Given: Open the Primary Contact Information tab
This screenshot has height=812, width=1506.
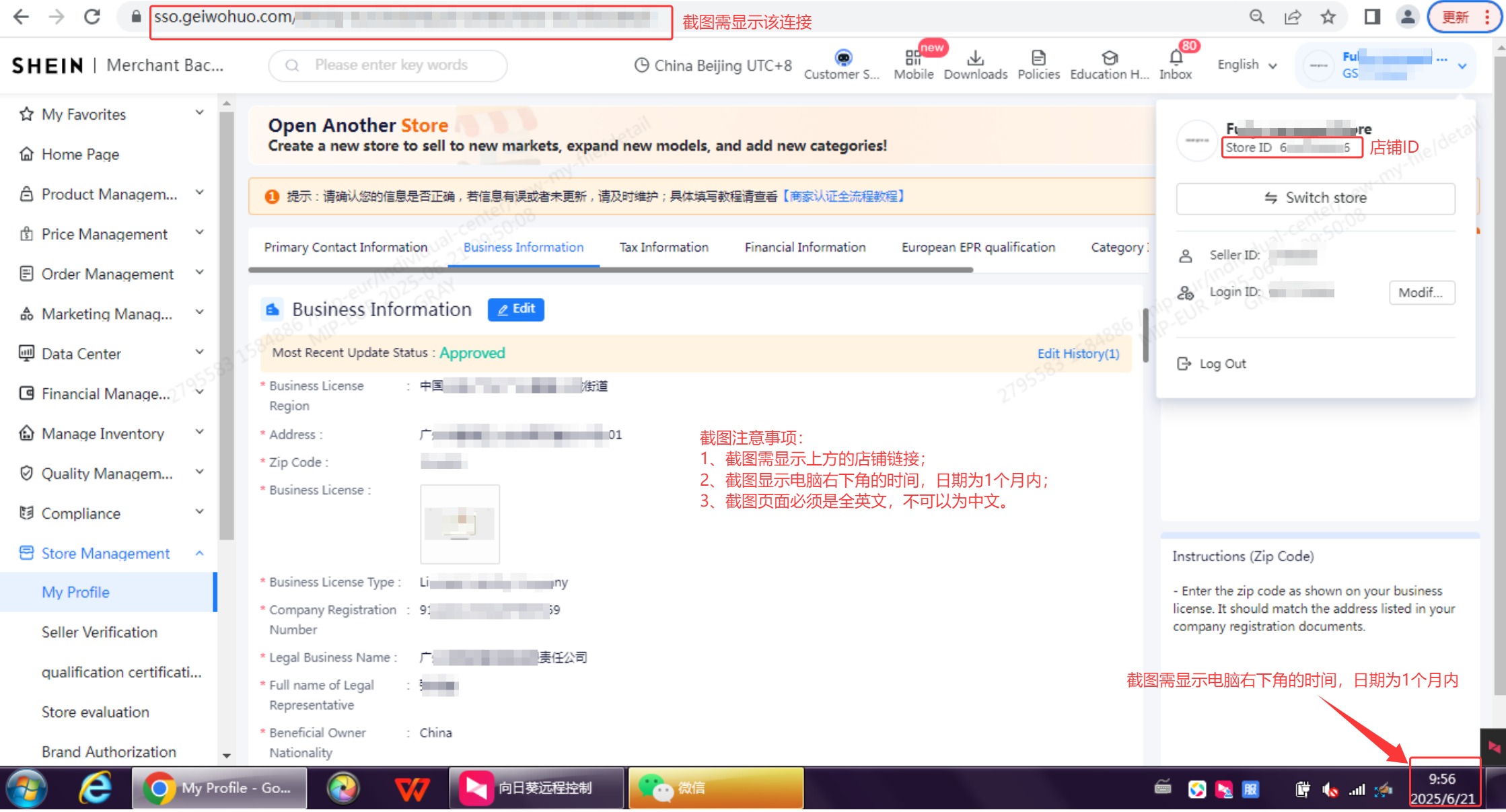Looking at the screenshot, I should coord(345,248).
